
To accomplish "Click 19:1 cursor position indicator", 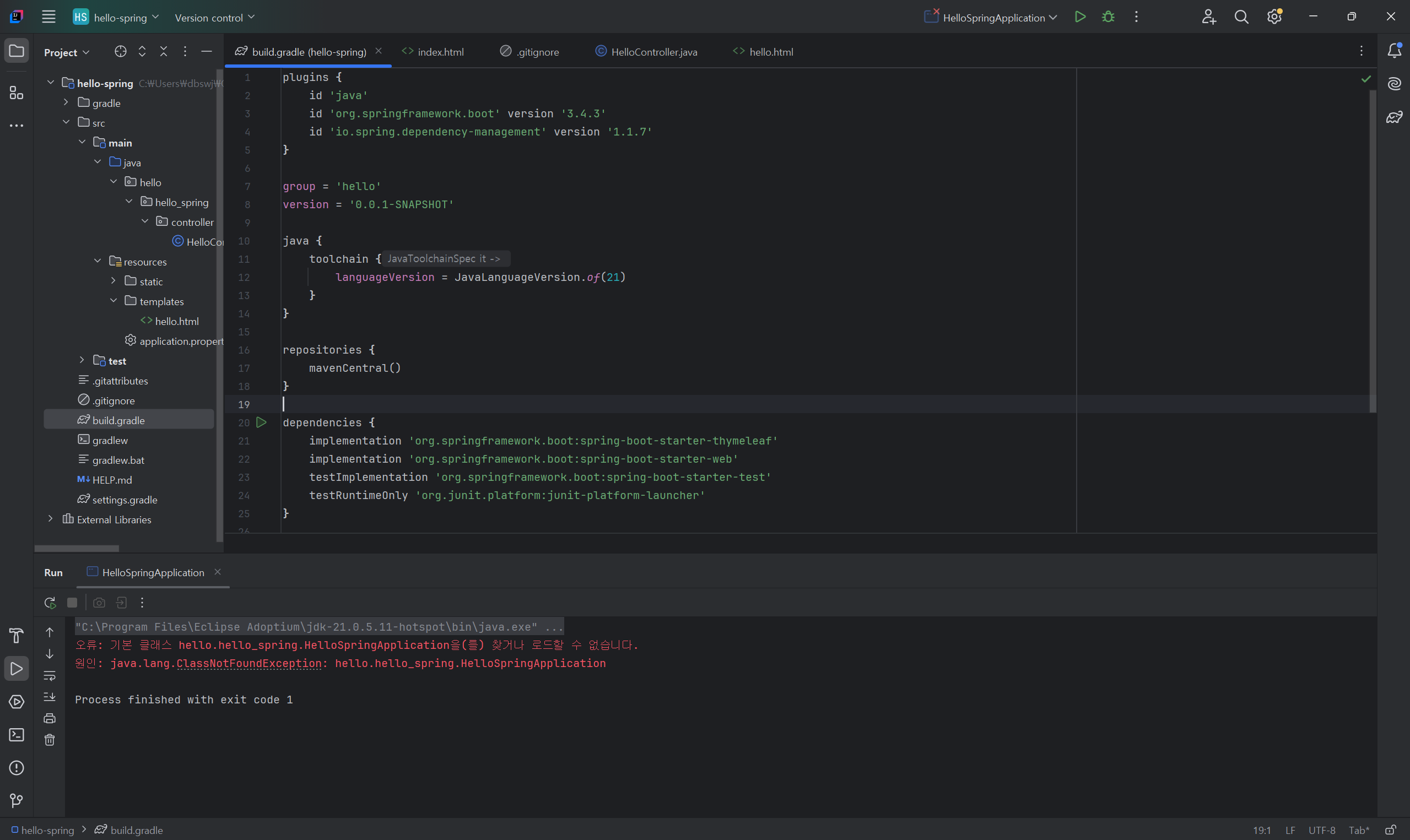I will coord(1262,831).
